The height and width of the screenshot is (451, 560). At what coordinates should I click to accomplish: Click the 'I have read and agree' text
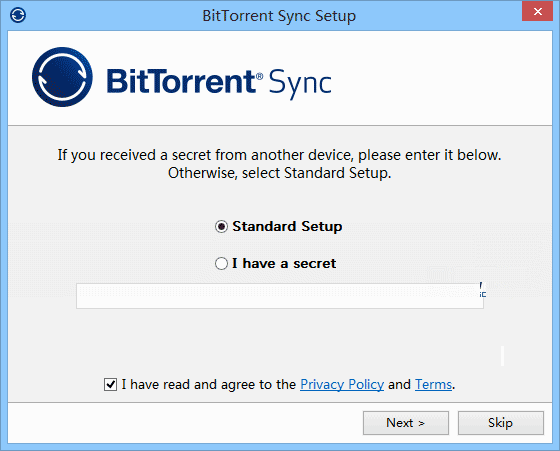pyautogui.click(x=209, y=385)
